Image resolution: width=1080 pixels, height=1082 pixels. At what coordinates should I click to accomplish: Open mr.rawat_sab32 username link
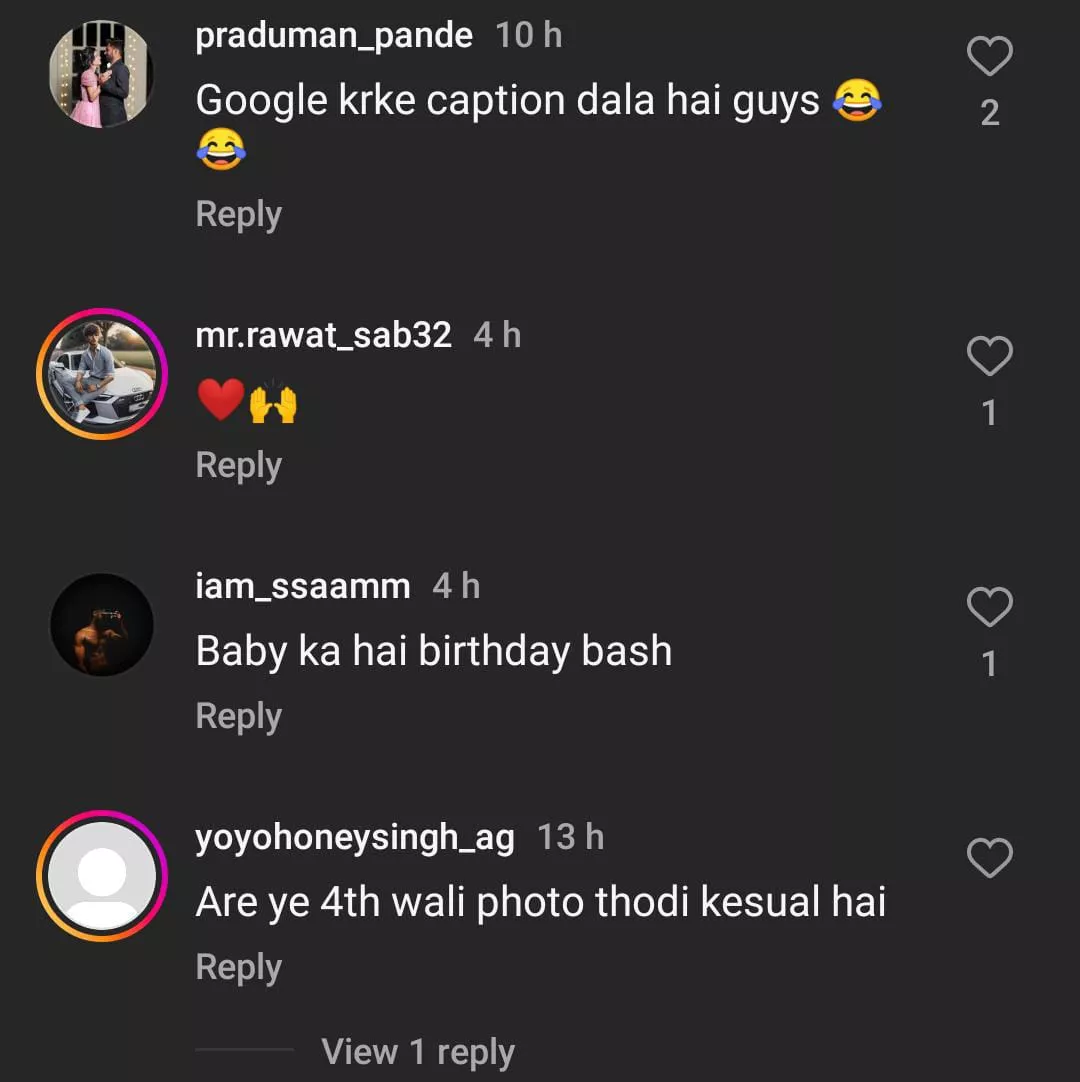323,335
